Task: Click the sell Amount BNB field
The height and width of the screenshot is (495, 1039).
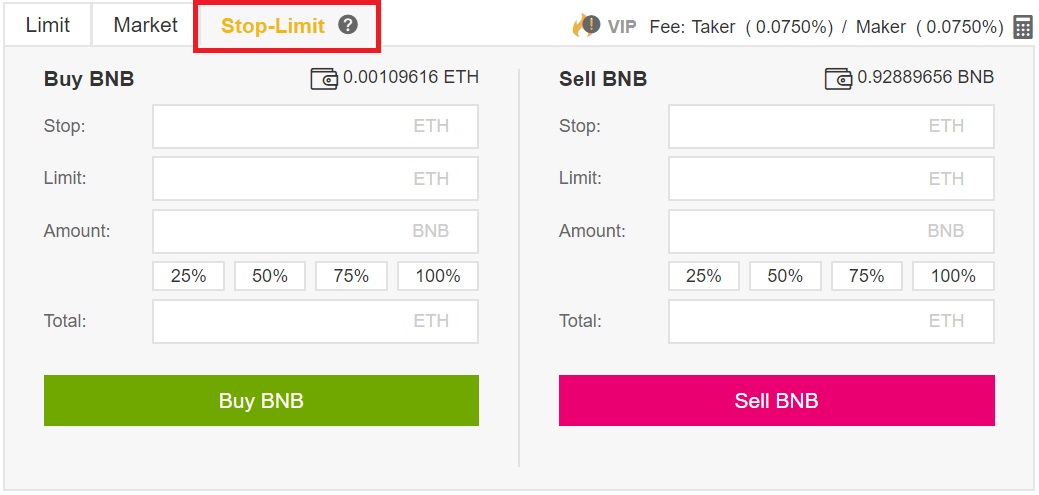Action: tap(832, 231)
